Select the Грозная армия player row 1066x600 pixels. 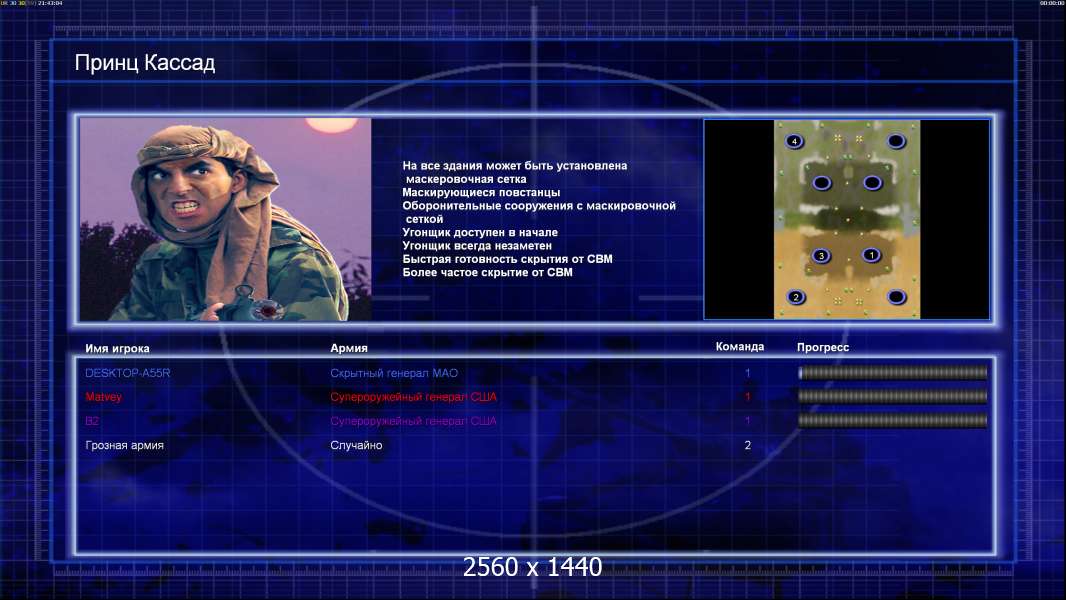pyautogui.click(x=534, y=446)
